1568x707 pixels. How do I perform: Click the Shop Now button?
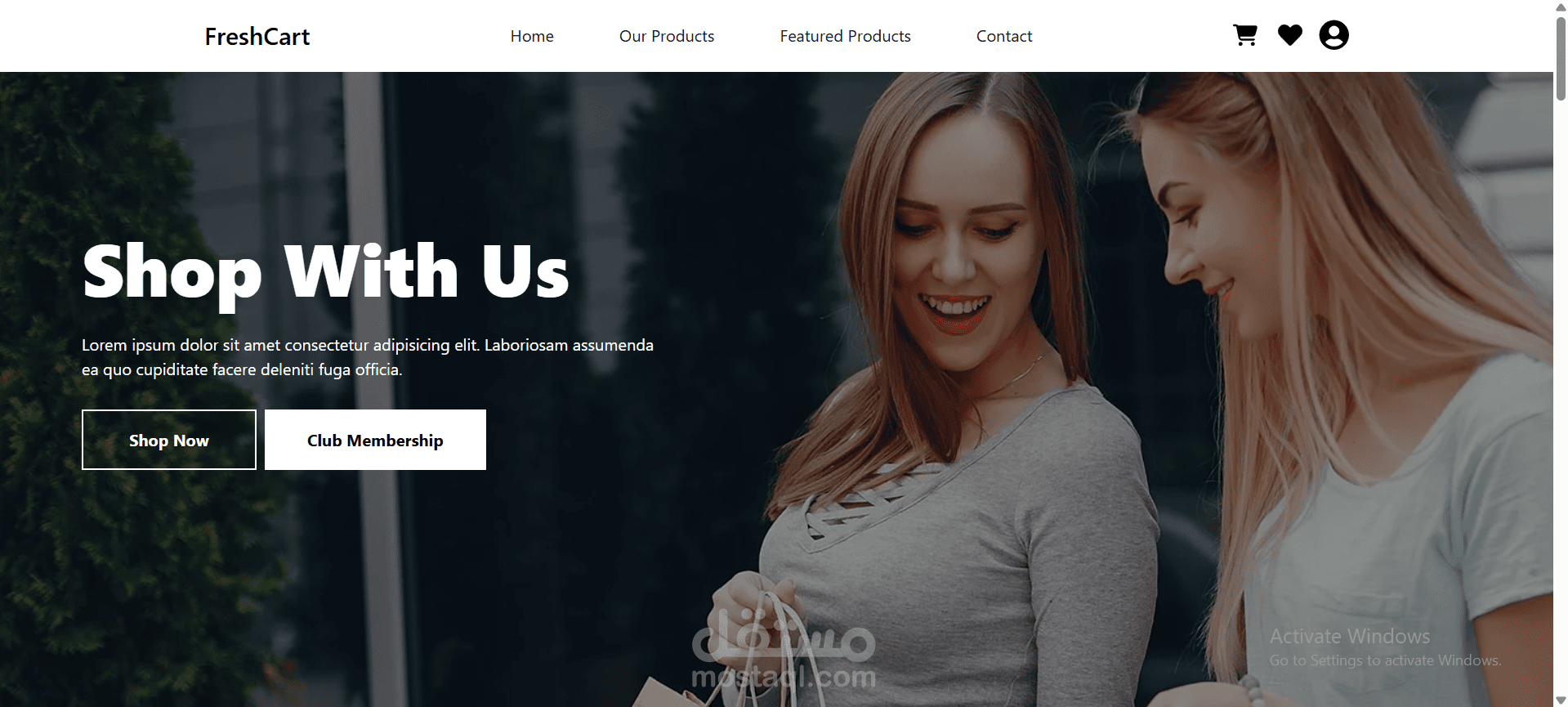click(x=169, y=440)
